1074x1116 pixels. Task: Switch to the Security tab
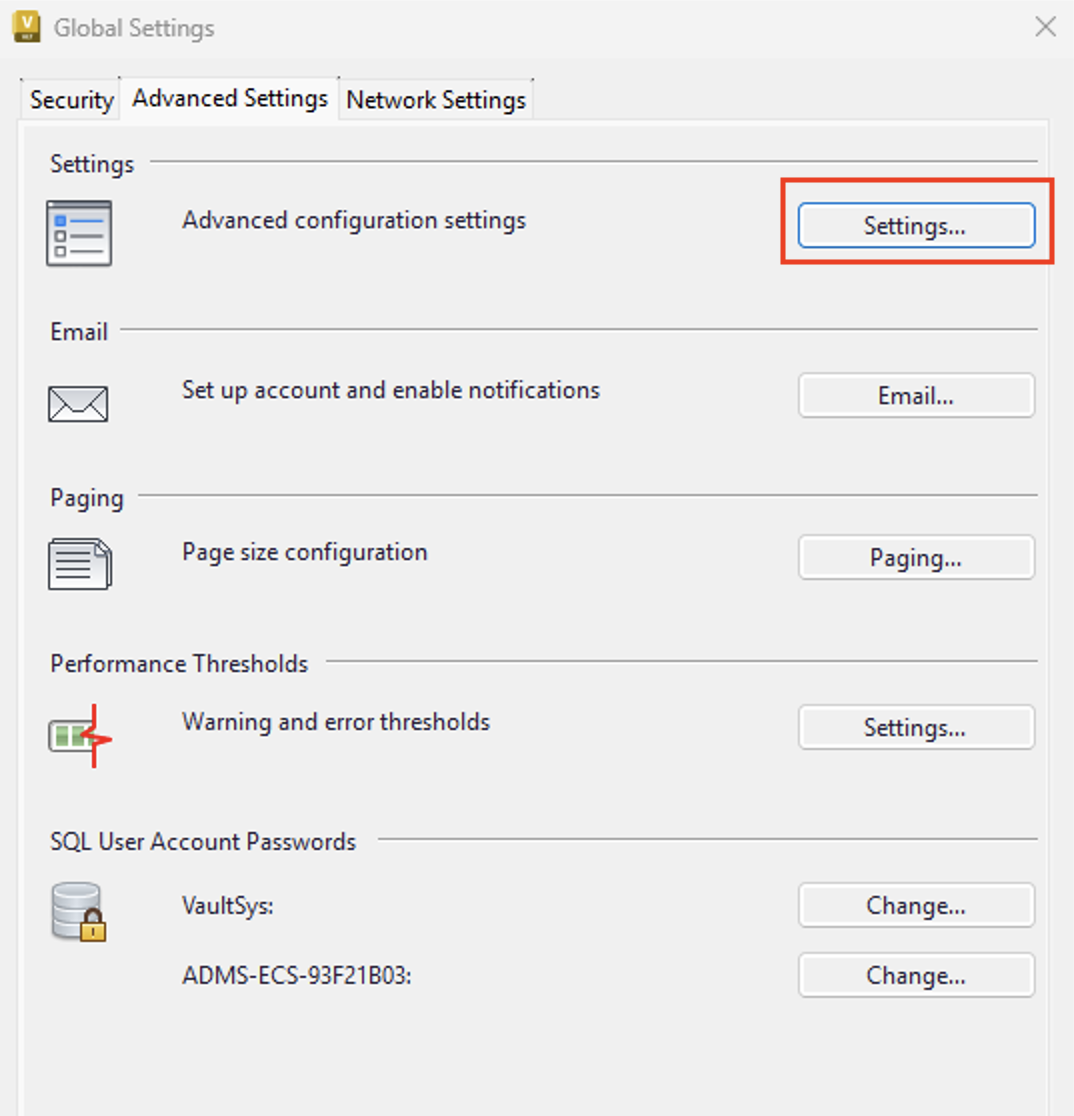[71, 100]
